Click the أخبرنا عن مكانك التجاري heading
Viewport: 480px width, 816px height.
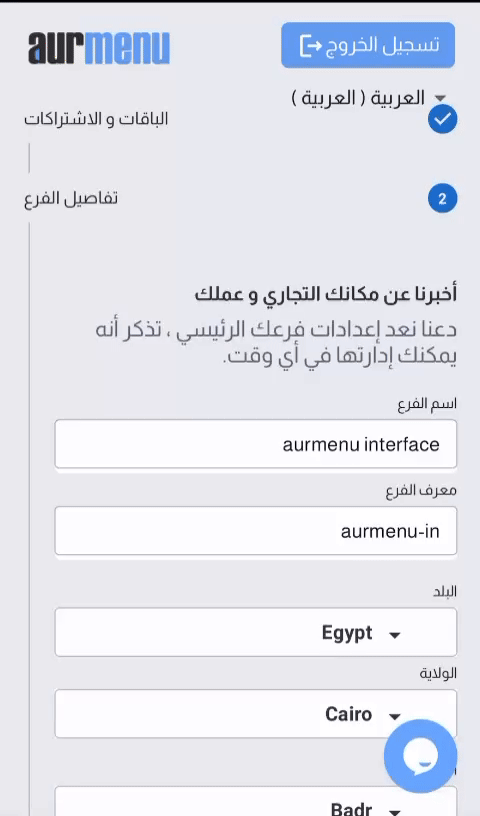click(325, 294)
